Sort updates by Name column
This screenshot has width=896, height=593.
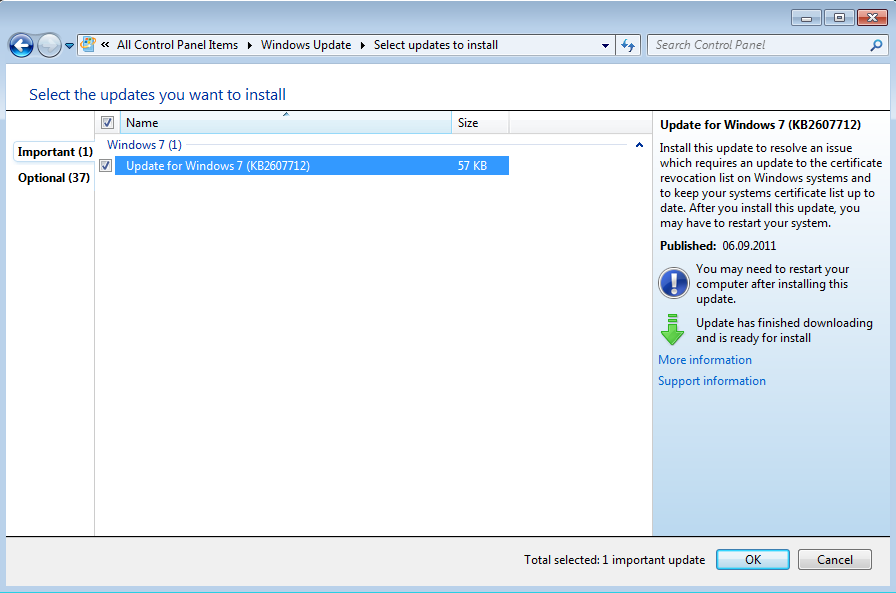click(286, 123)
